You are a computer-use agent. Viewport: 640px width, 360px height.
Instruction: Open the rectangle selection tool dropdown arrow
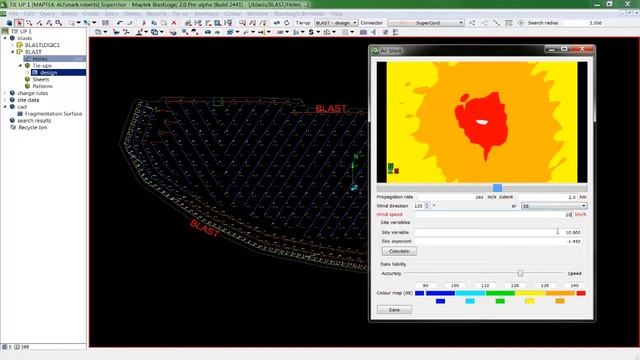[x=78, y=23]
